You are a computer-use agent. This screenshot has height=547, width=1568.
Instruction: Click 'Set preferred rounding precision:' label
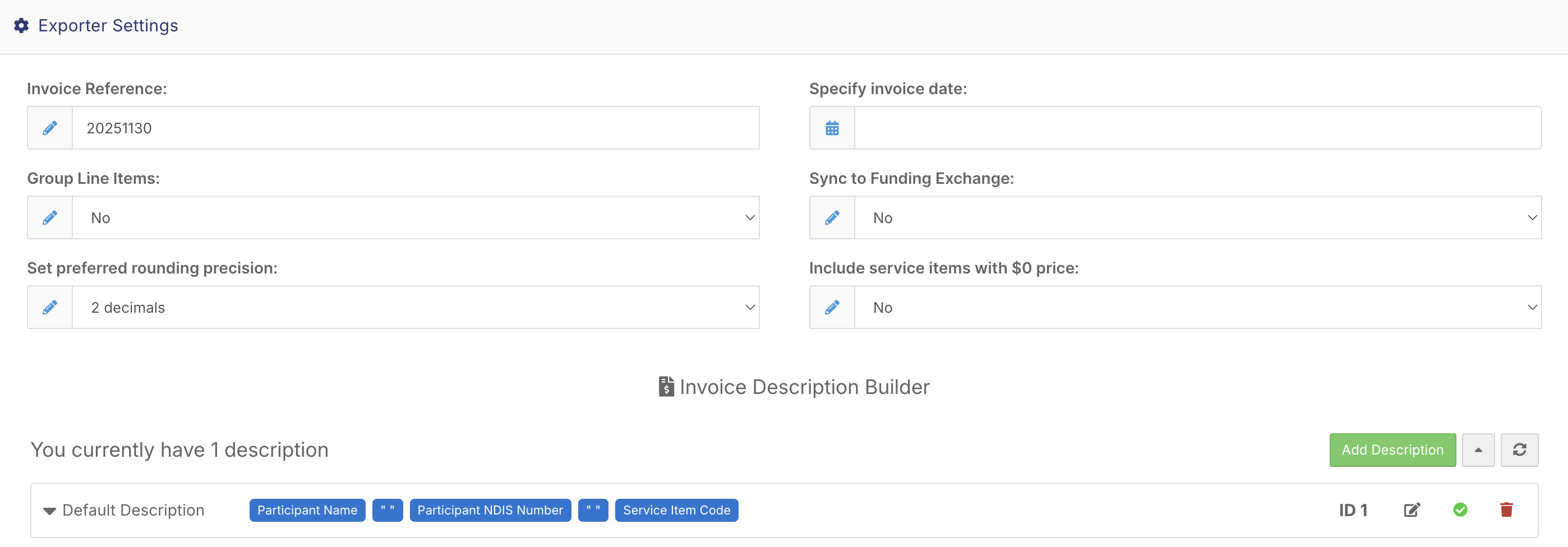152,268
